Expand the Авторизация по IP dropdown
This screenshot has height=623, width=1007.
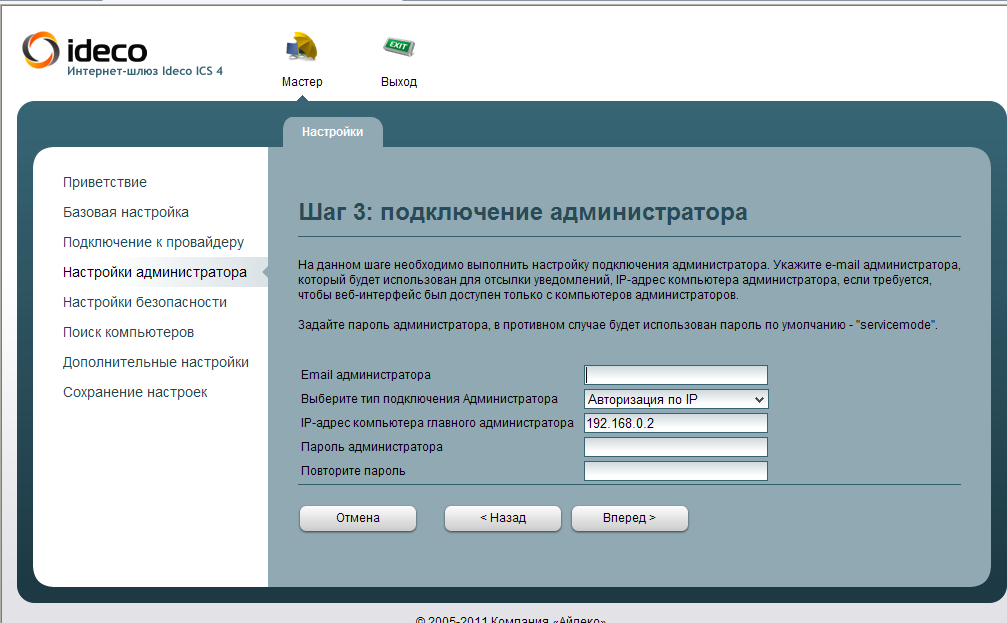(675, 399)
